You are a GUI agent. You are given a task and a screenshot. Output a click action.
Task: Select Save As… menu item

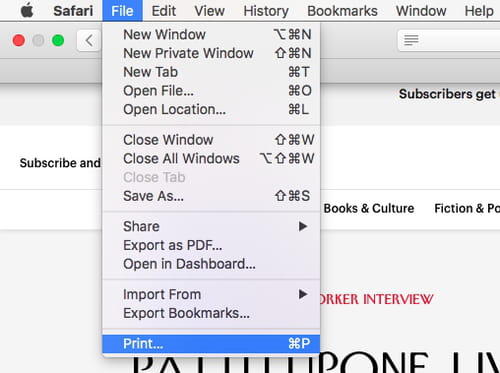(211, 196)
